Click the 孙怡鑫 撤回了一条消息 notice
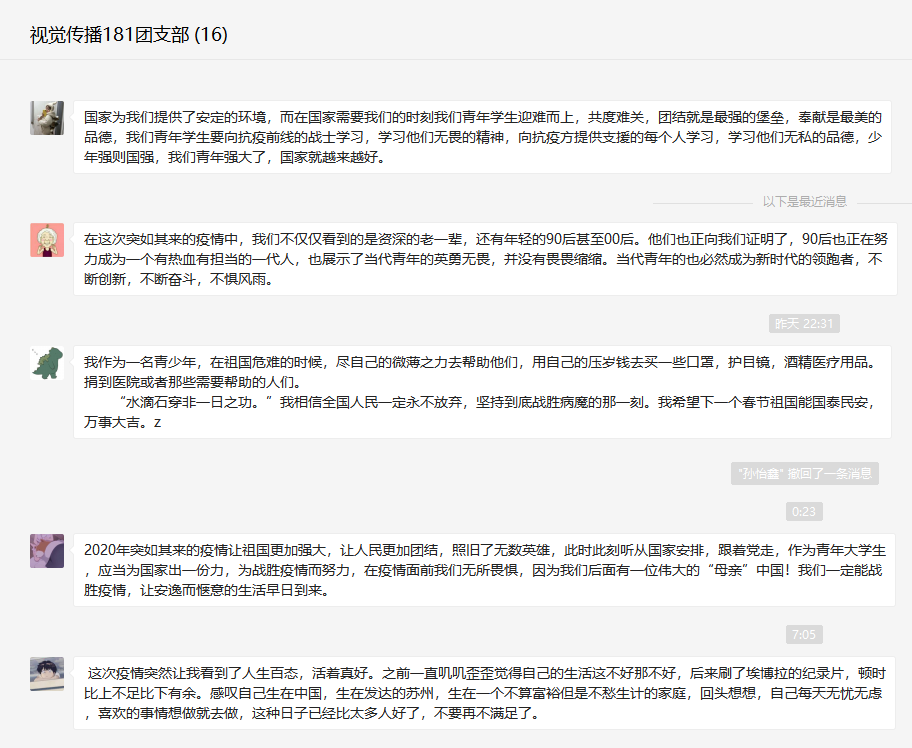Viewport: 912px width, 748px height. (x=804, y=473)
